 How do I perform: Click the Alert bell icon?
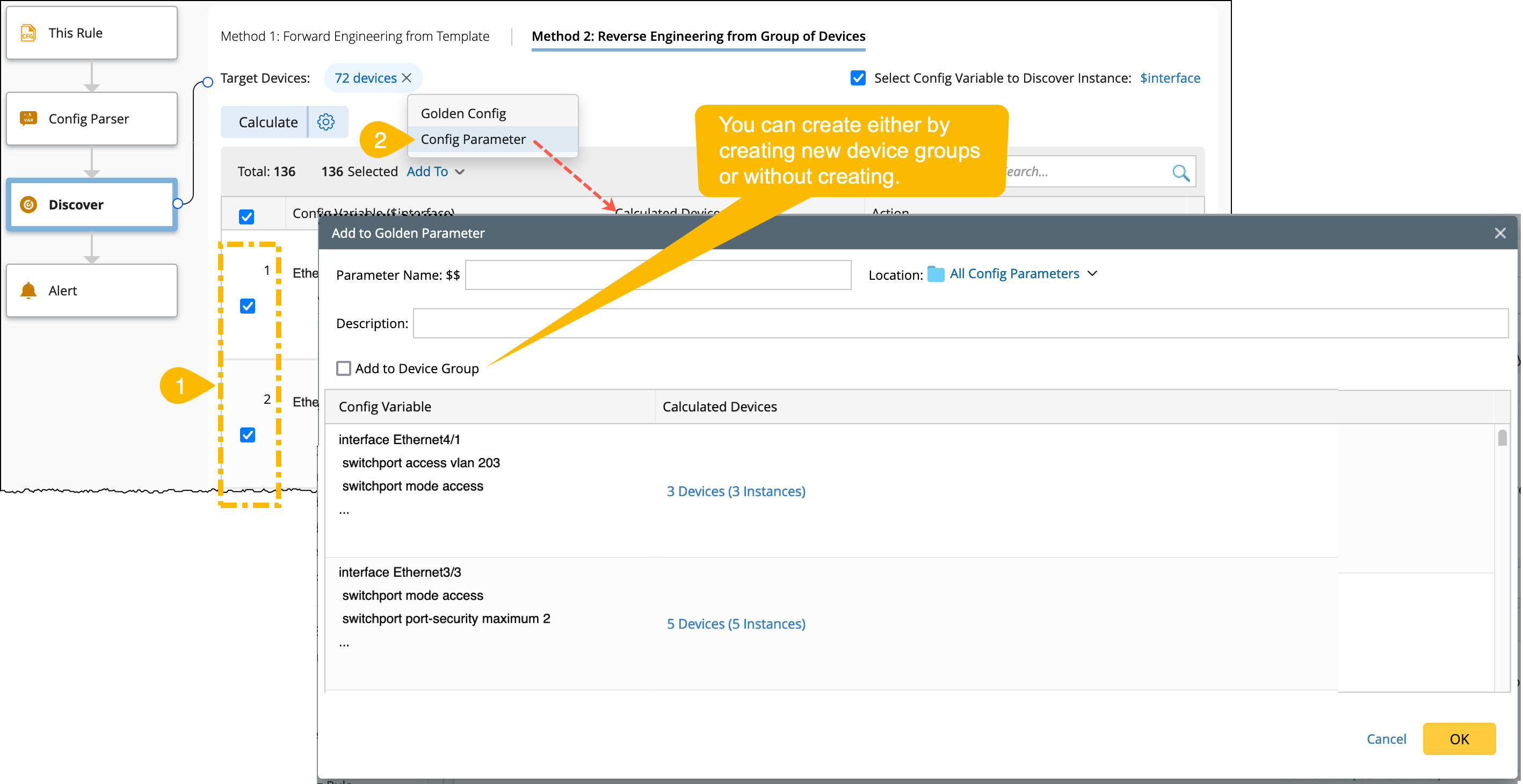(x=28, y=291)
